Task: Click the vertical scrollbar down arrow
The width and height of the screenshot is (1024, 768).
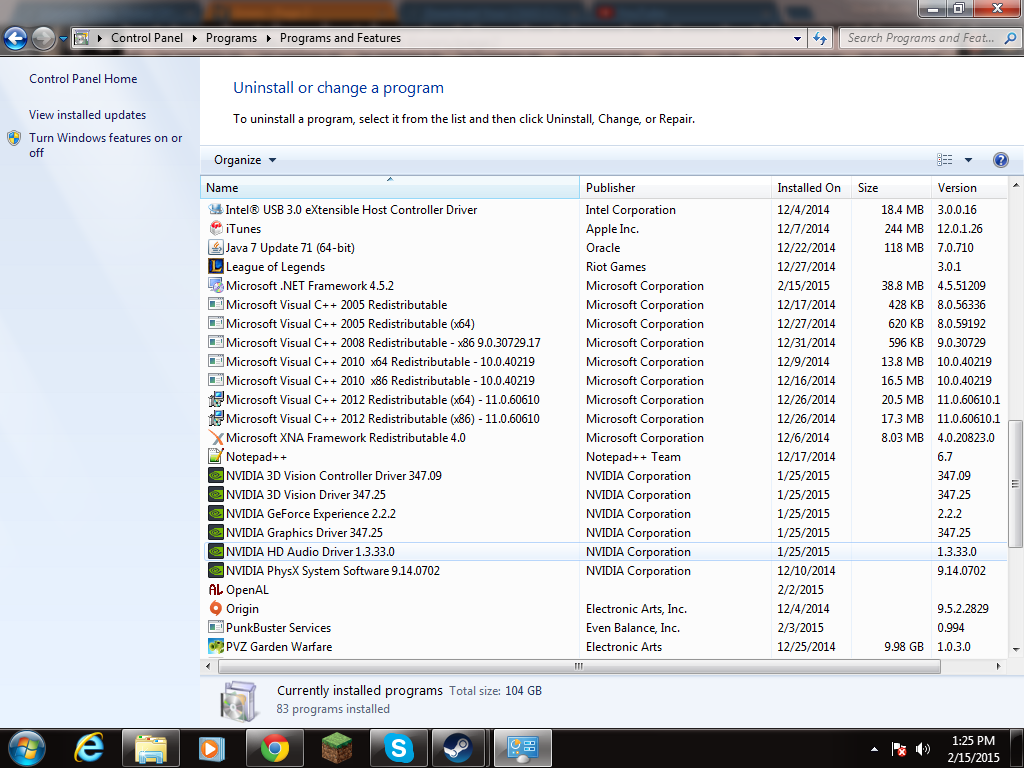Action: click(1016, 649)
